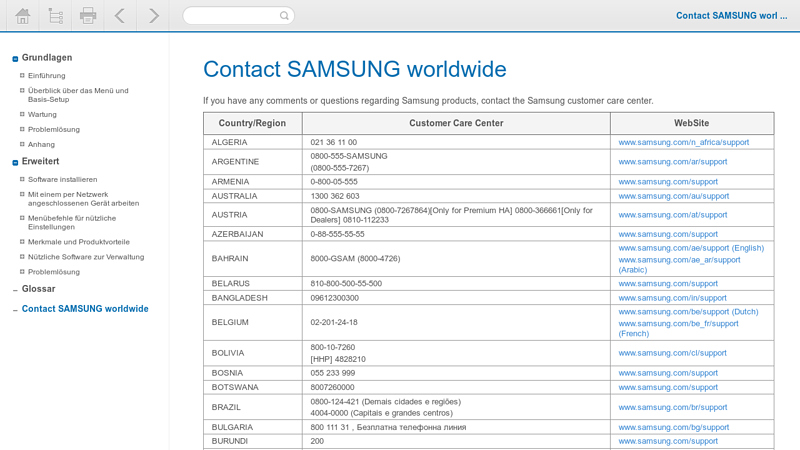Viewport: 800px width, 450px height.
Task: Click the Country/Region column header
Action: tap(253, 123)
